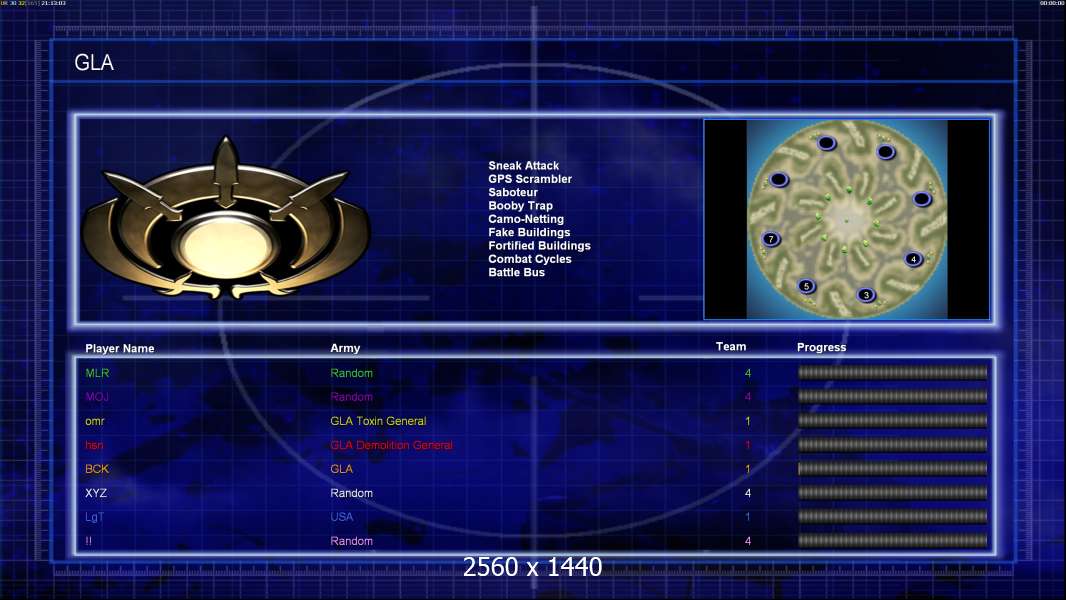This screenshot has width=1066, height=600.
Task: Select player name BCK
Action: click(x=97, y=469)
